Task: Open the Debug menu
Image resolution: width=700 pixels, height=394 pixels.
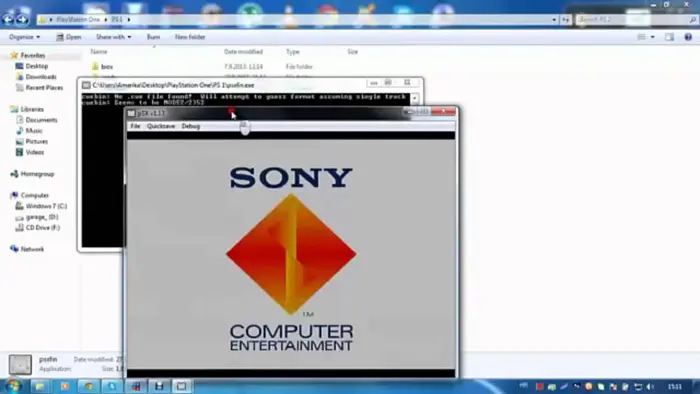Action: tap(191, 126)
